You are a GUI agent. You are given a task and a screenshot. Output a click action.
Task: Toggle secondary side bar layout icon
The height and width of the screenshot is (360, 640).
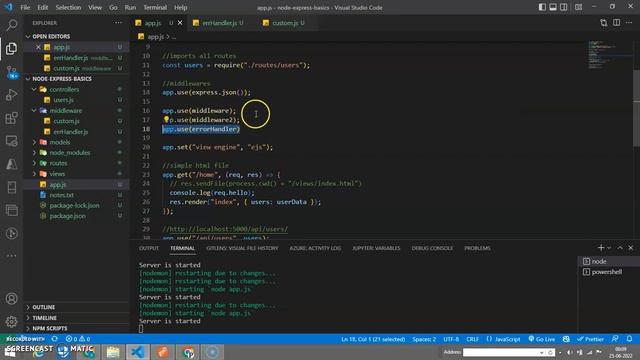pyautogui.click(x=564, y=7)
